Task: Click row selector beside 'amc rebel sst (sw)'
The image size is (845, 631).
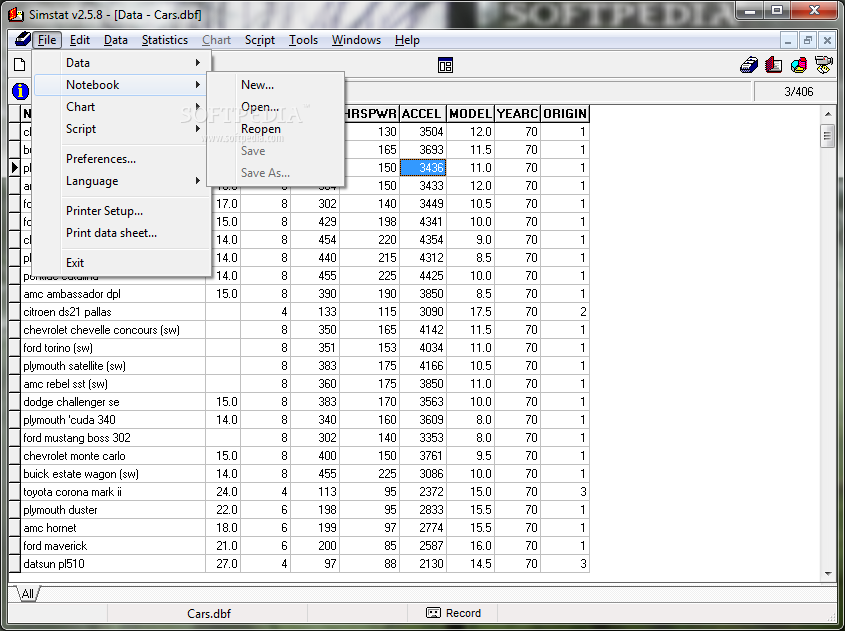Action: [15, 384]
